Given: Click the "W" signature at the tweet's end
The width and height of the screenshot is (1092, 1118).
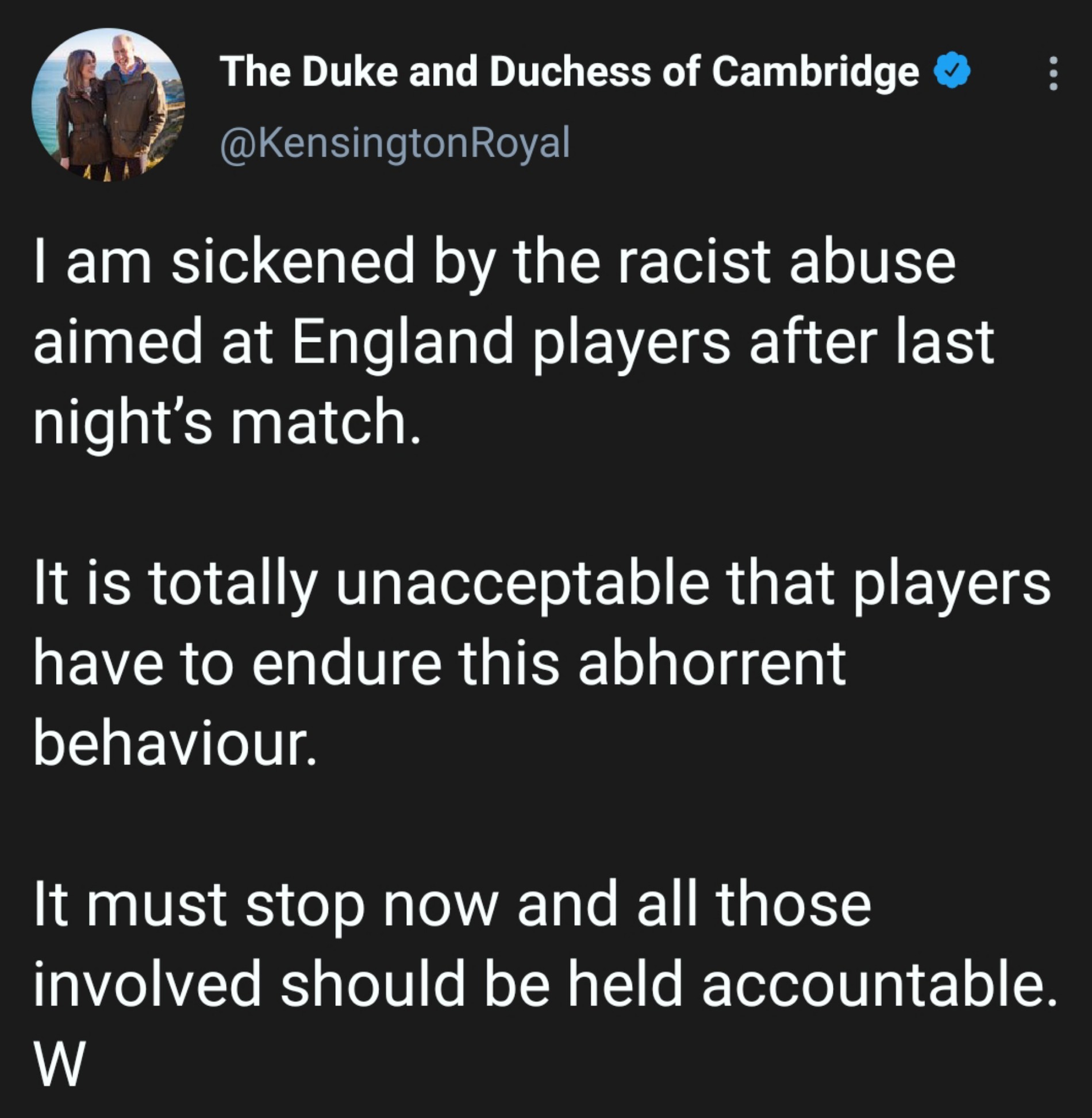Looking at the screenshot, I should pyautogui.click(x=59, y=1064).
